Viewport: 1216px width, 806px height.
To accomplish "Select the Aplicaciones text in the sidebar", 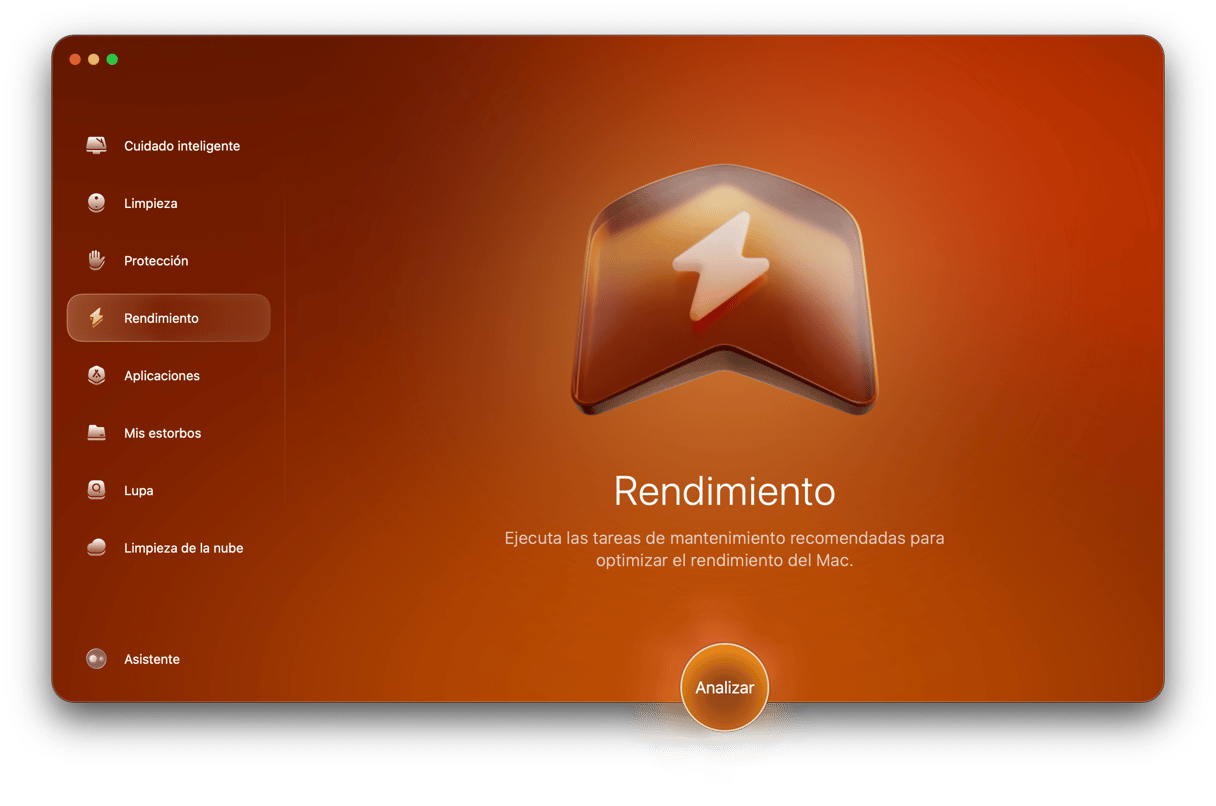I will click(x=162, y=376).
